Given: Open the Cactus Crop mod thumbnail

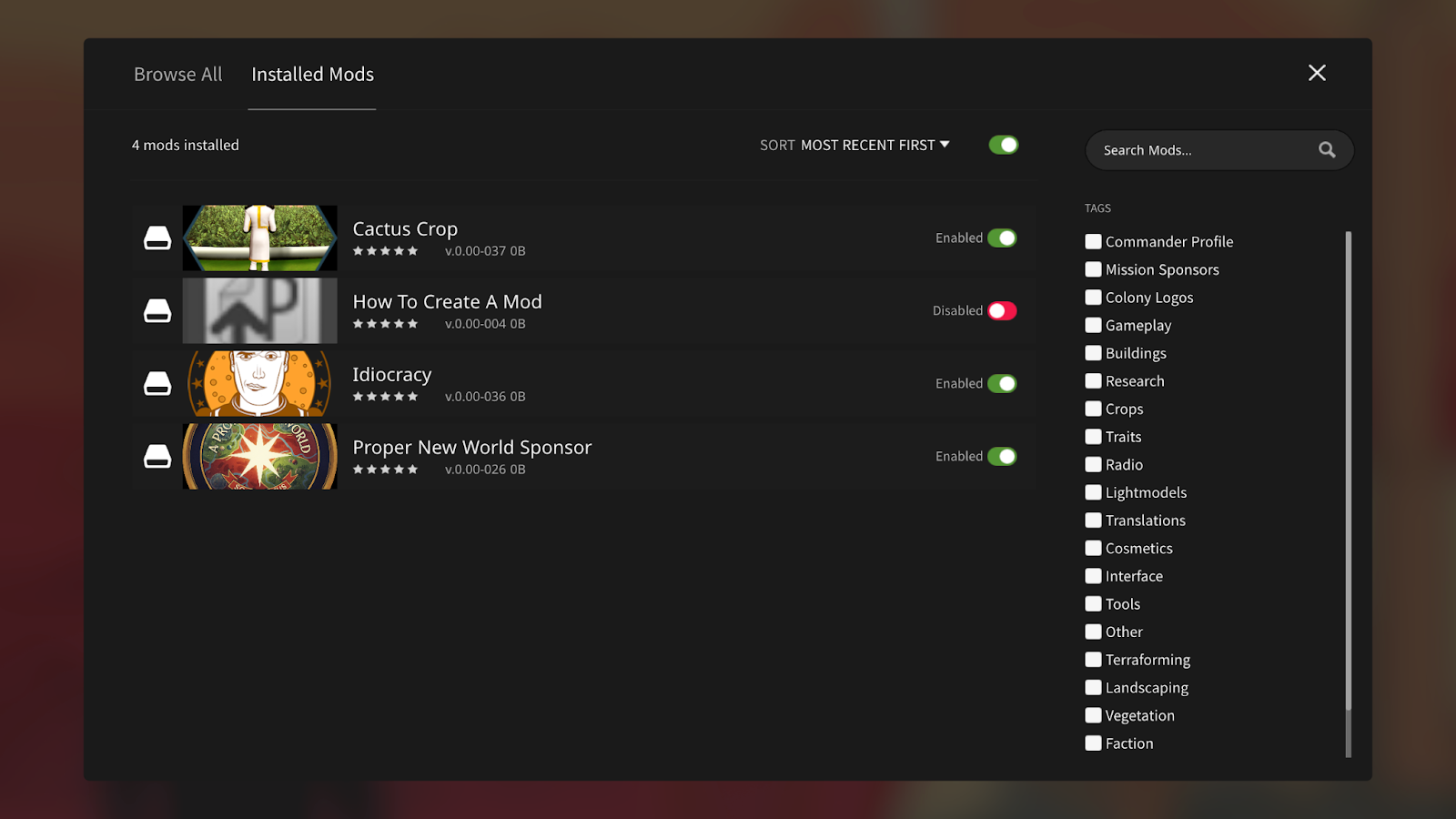Looking at the screenshot, I should (x=260, y=238).
